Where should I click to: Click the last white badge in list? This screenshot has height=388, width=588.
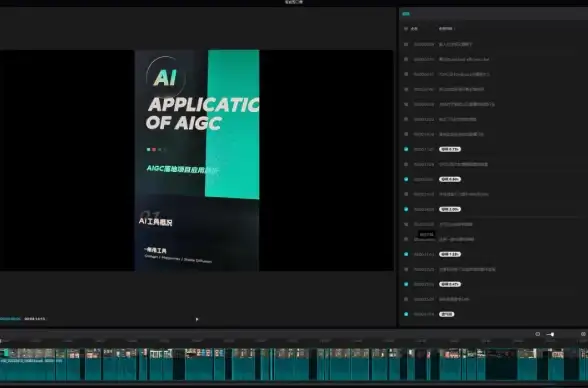447,314
